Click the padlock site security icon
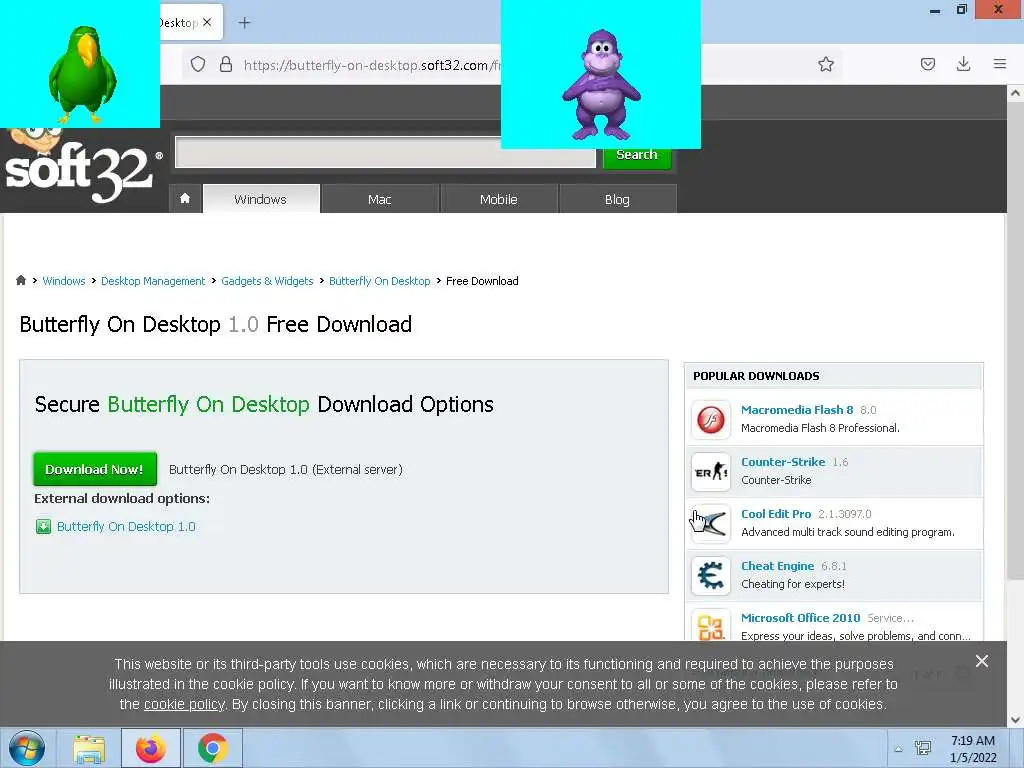This screenshot has width=1024, height=768. point(226,64)
